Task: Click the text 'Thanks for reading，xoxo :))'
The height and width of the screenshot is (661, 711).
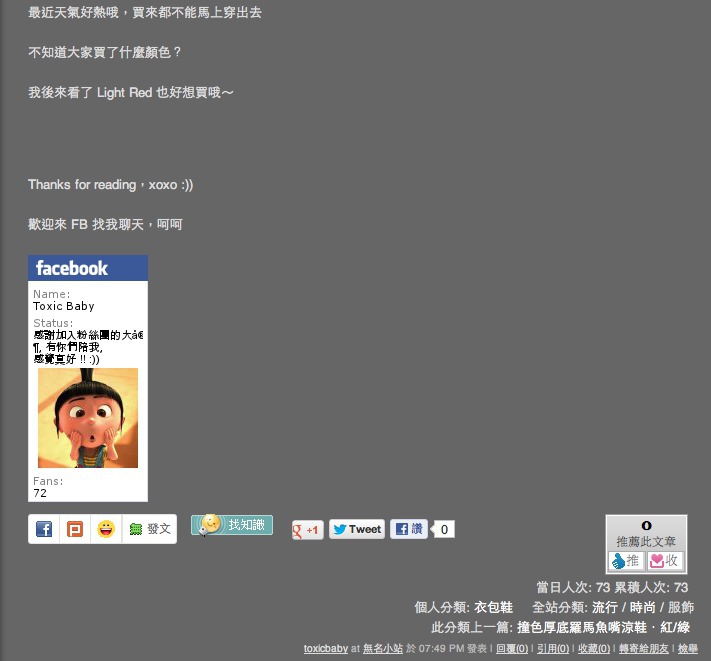Action: pyautogui.click(x=111, y=185)
